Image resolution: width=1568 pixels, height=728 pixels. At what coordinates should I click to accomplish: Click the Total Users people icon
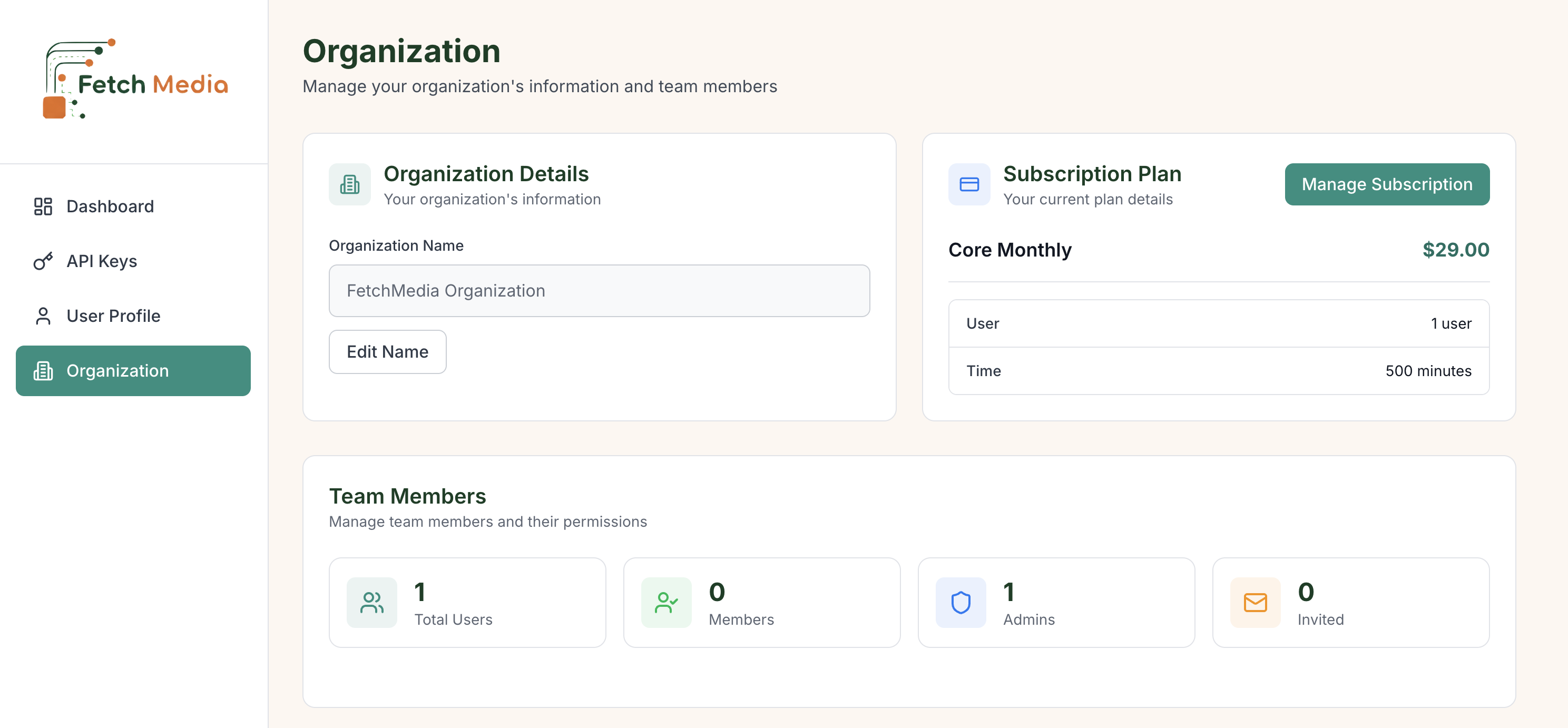(x=371, y=603)
